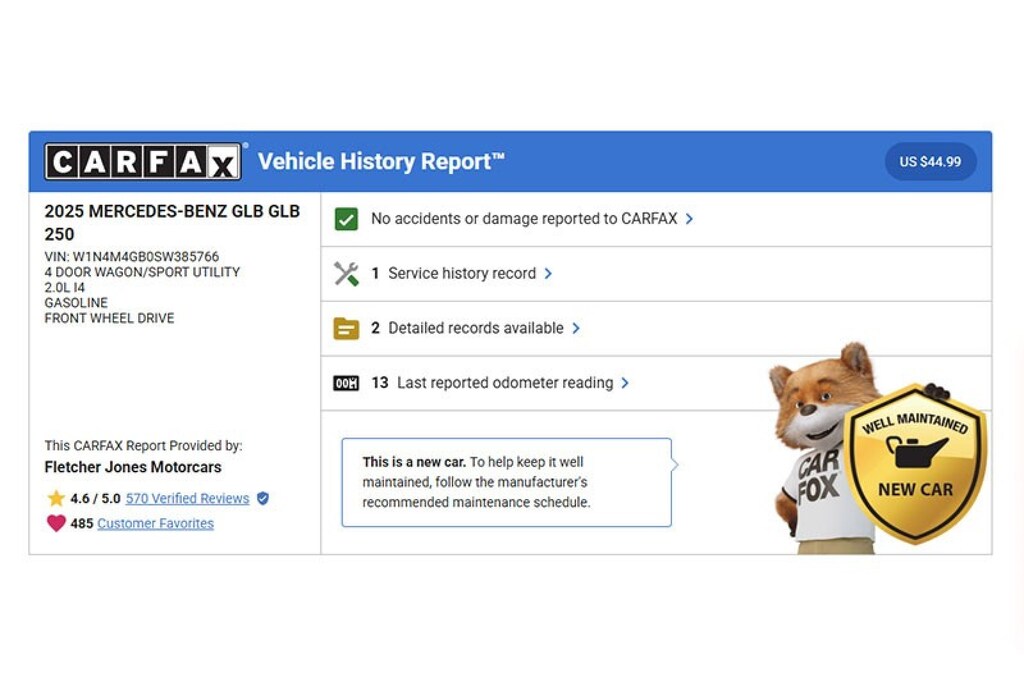Expand the service history record chevron

549,274
